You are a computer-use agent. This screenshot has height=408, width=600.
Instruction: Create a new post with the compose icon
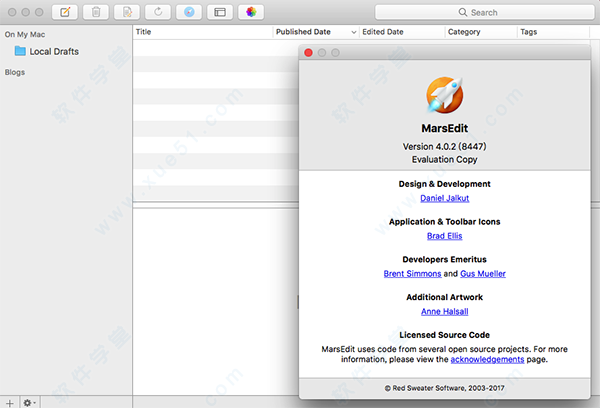pos(65,12)
